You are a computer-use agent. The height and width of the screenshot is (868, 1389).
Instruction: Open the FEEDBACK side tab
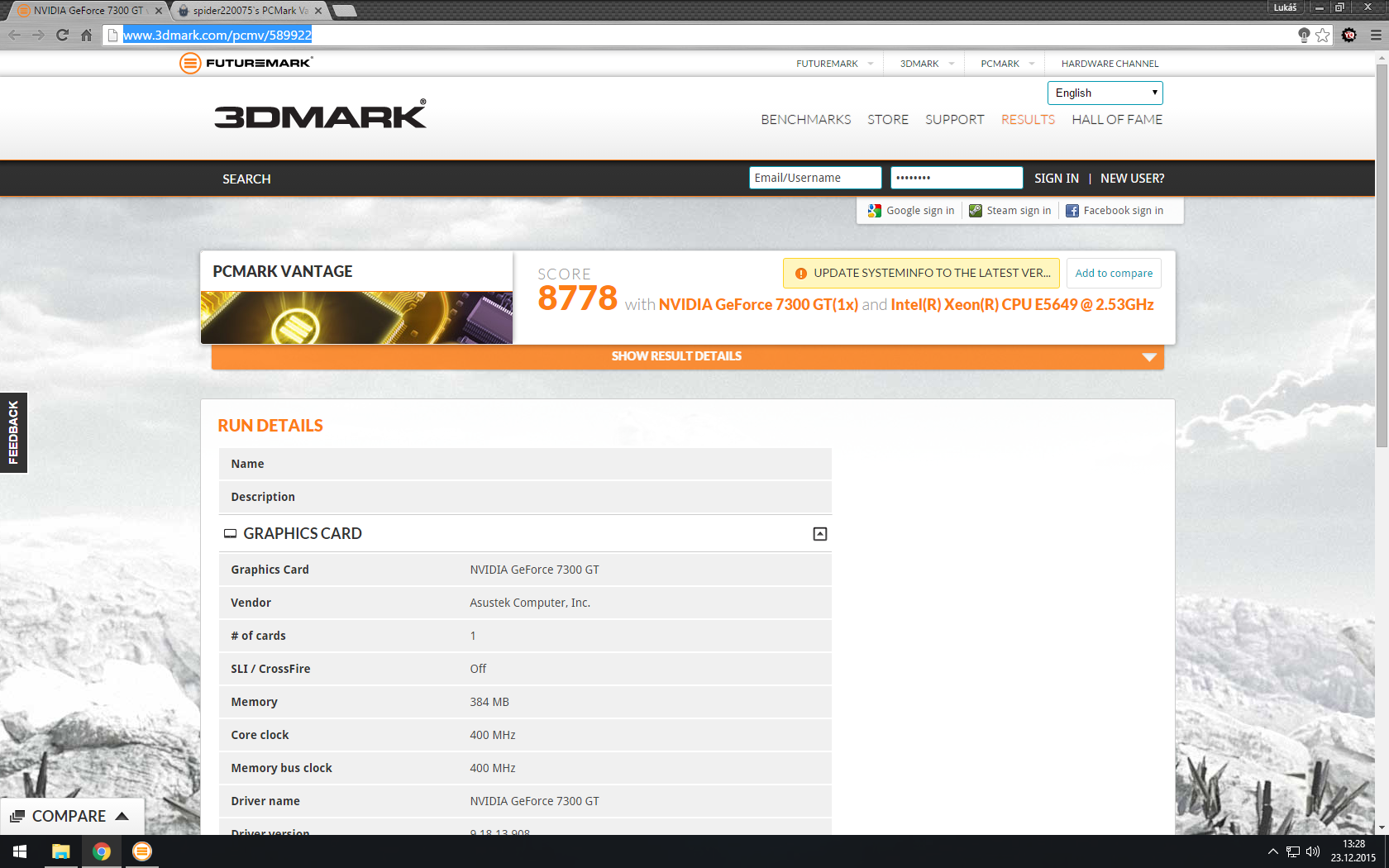13,432
